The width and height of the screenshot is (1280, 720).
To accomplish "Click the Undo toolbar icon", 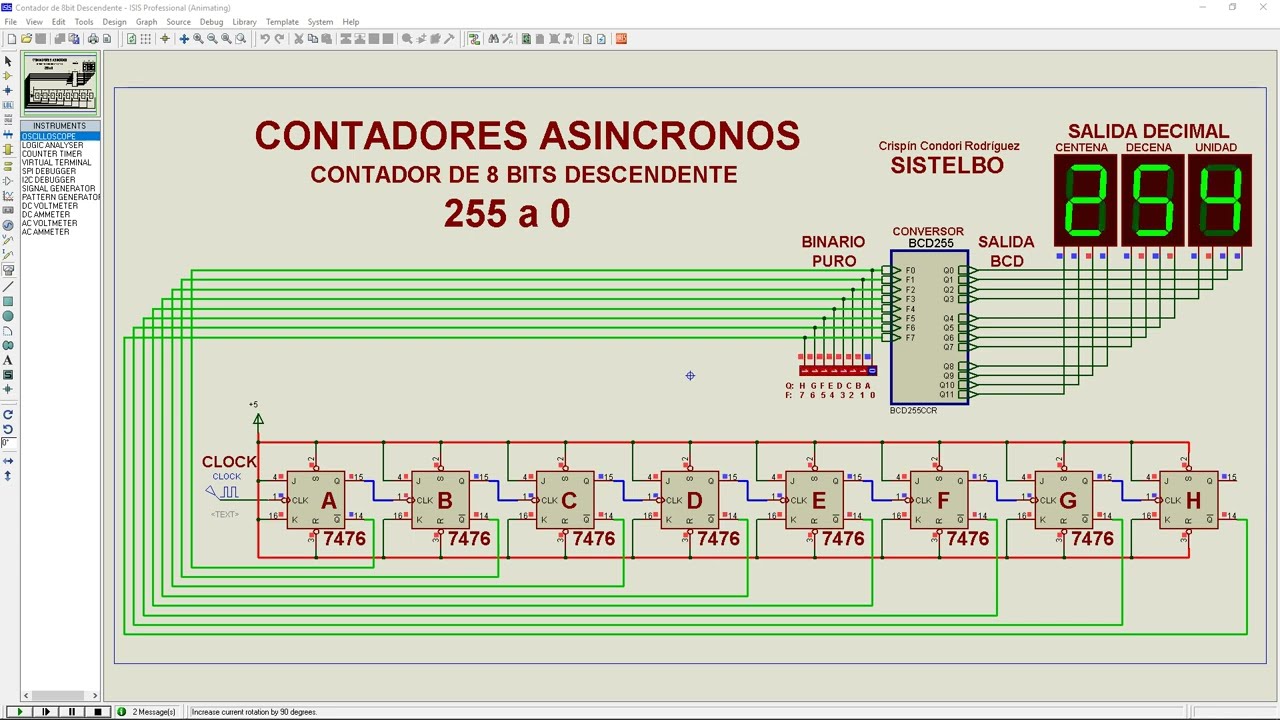I will click(265, 39).
